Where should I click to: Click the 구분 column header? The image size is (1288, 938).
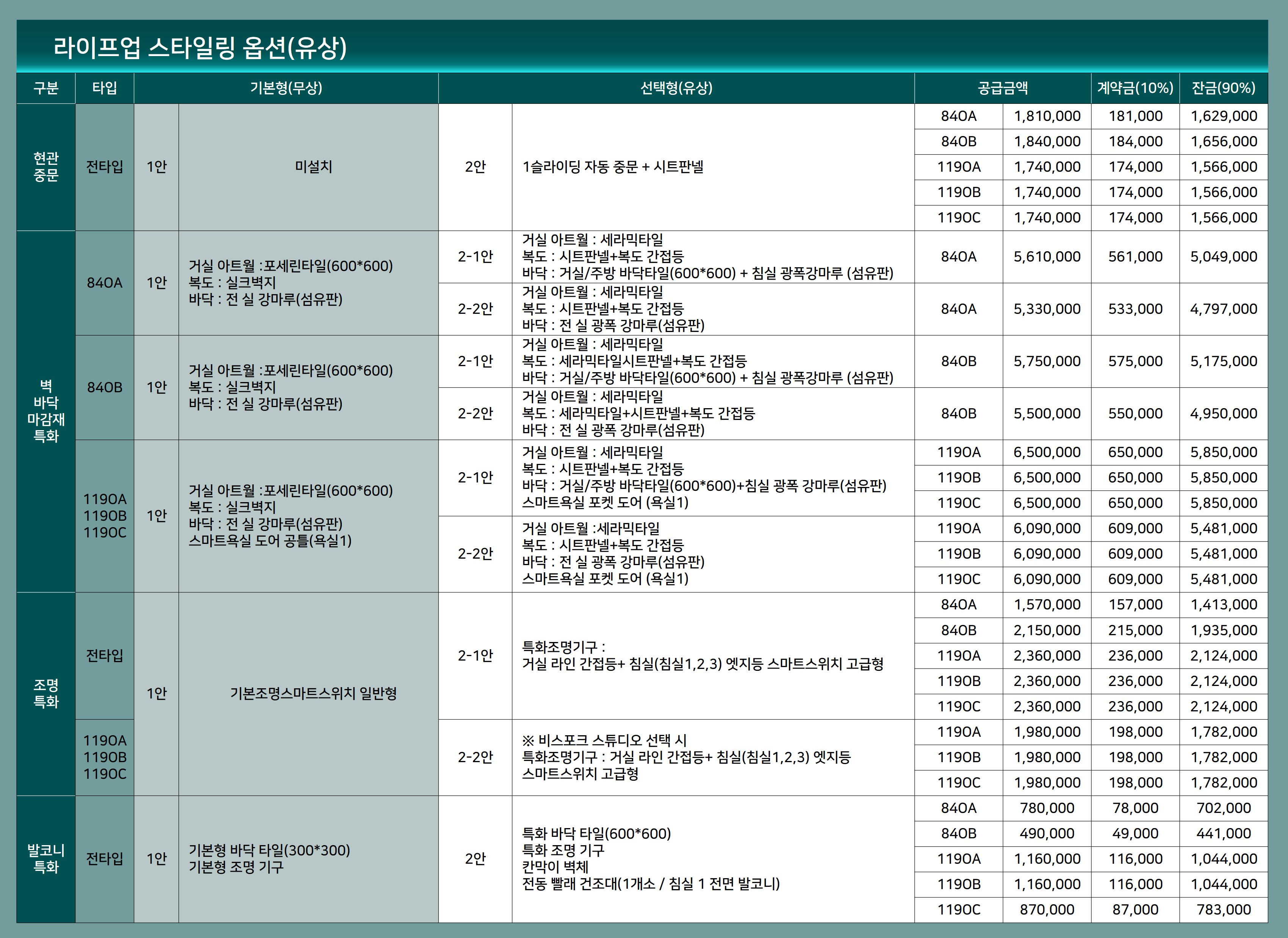[x=46, y=88]
